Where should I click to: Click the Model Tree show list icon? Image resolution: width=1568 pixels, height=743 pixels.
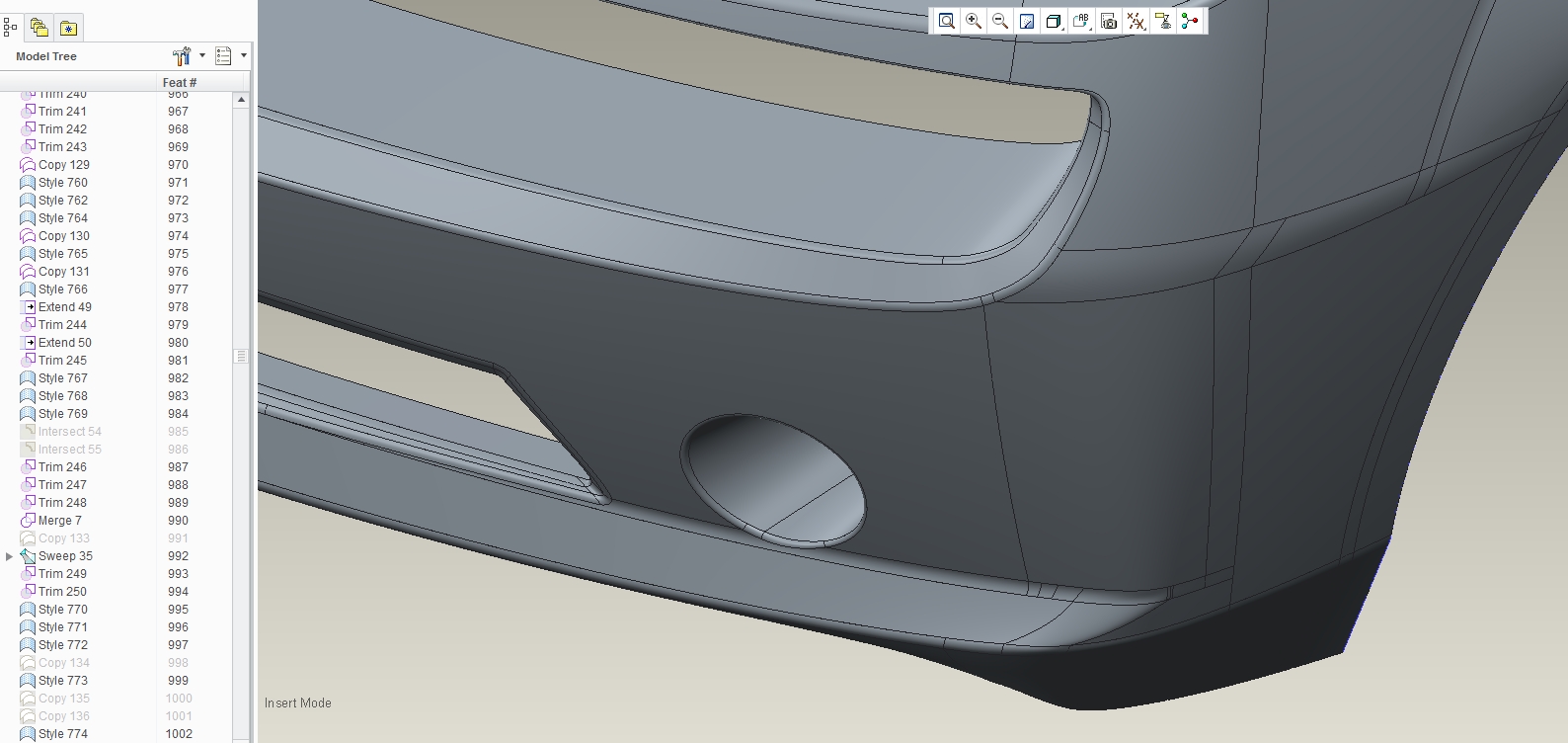point(223,56)
